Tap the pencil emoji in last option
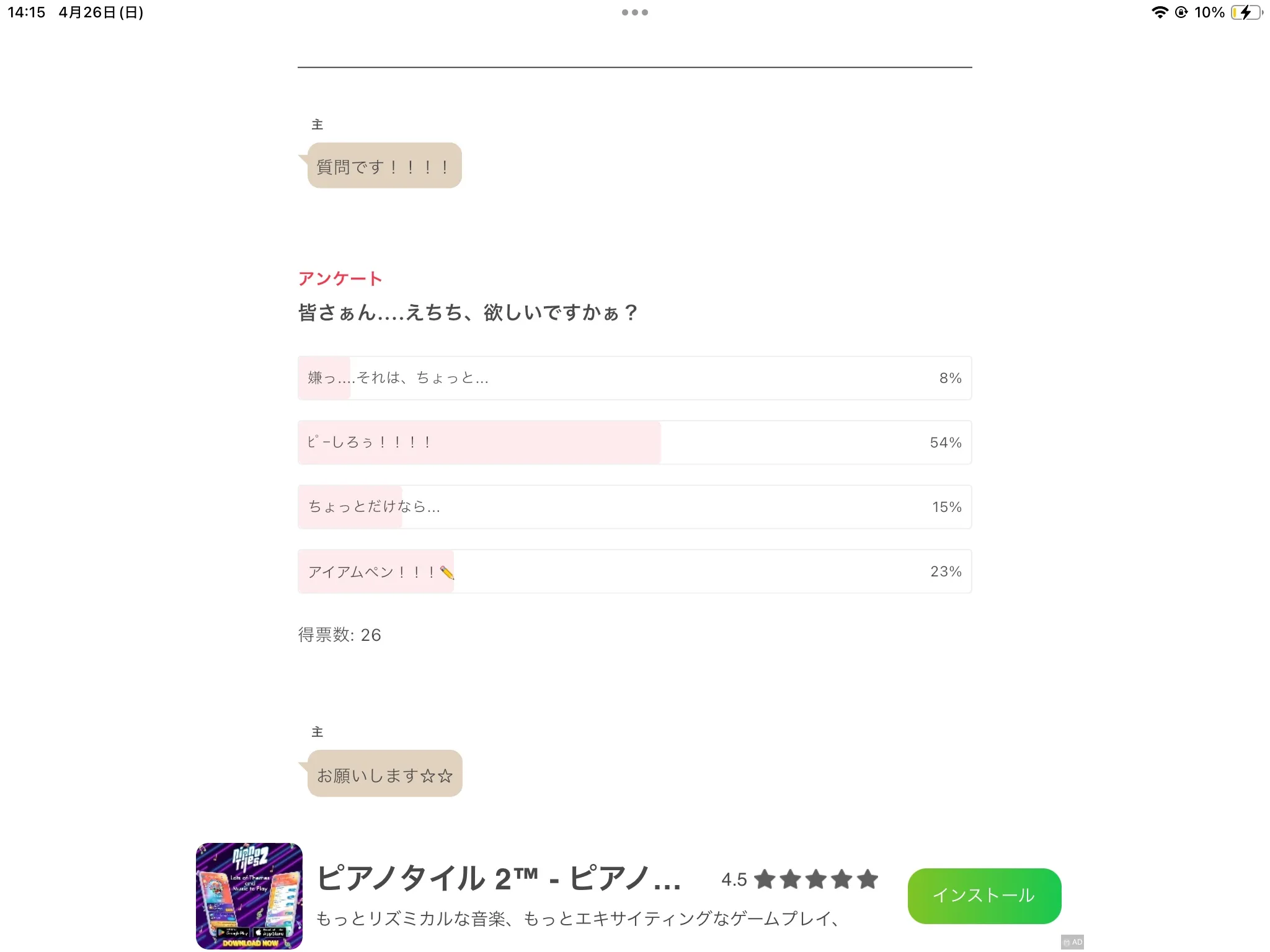 point(446,572)
